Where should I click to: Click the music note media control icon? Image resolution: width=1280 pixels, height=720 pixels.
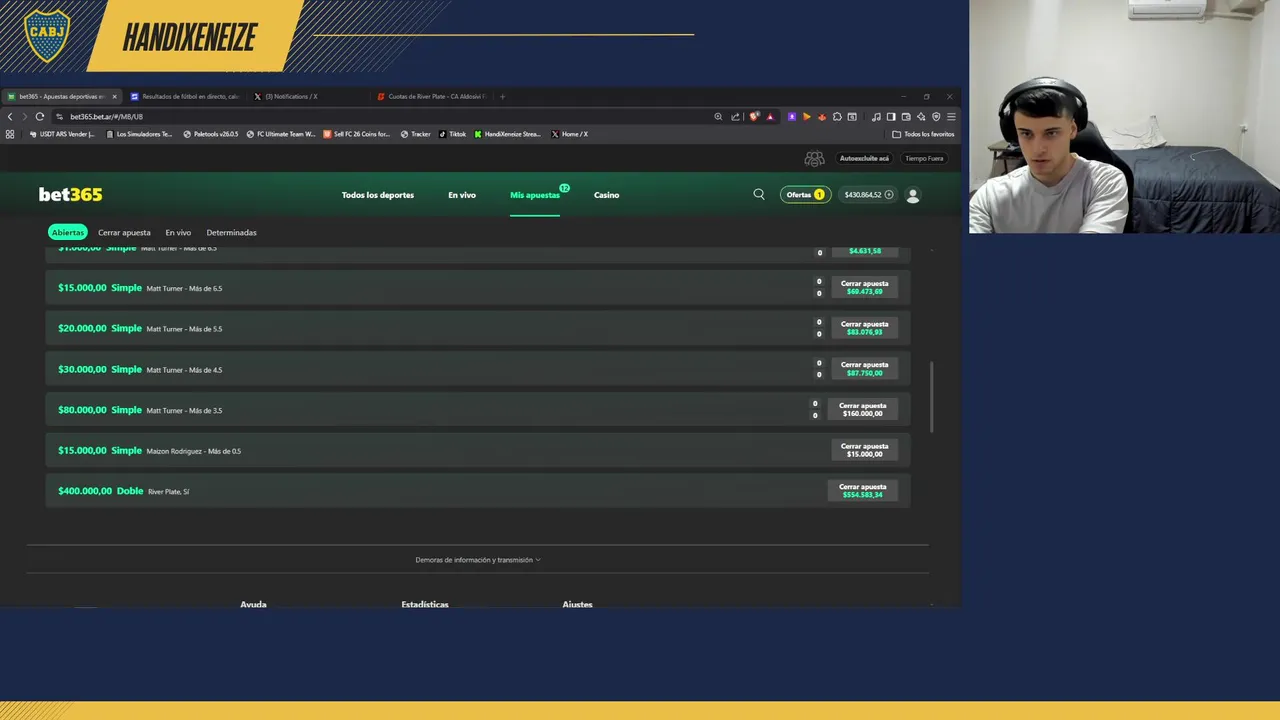point(876,116)
